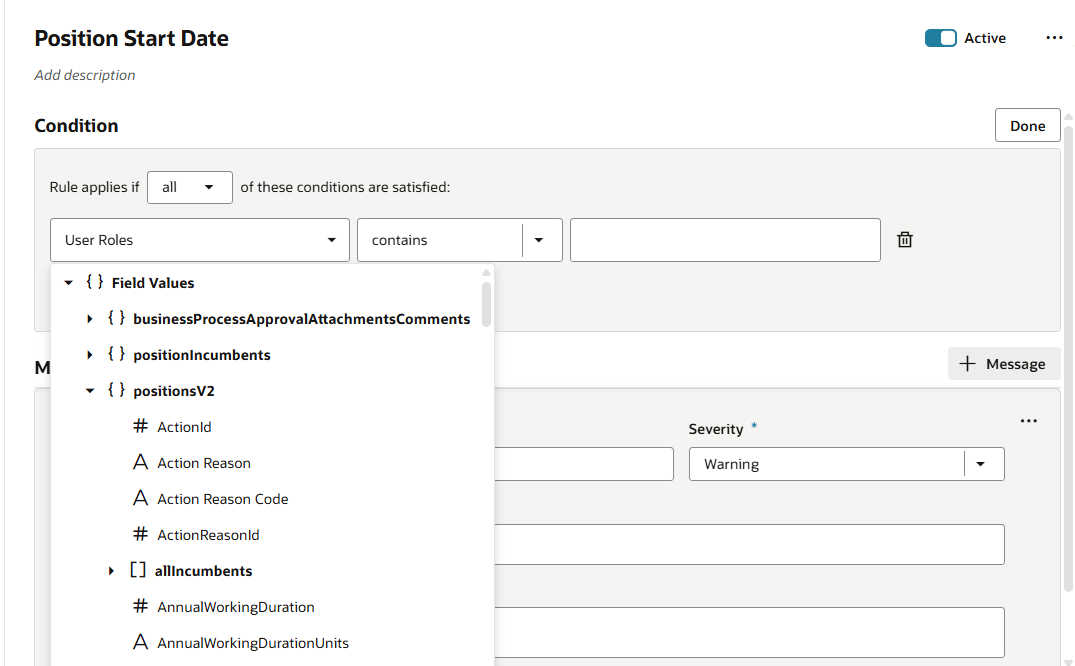Click the object icon next to Field Values
The width and height of the screenshot is (1075, 666).
point(95,282)
